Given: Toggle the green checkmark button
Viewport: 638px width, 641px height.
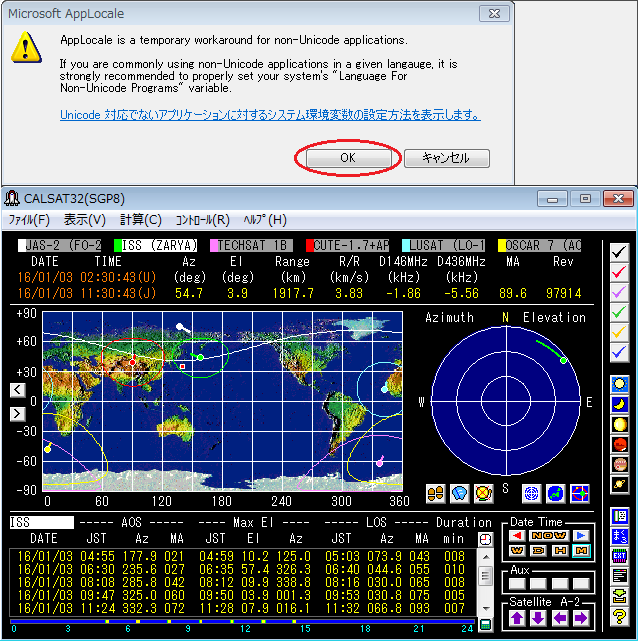Looking at the screenshot, I should pos(620,312).
